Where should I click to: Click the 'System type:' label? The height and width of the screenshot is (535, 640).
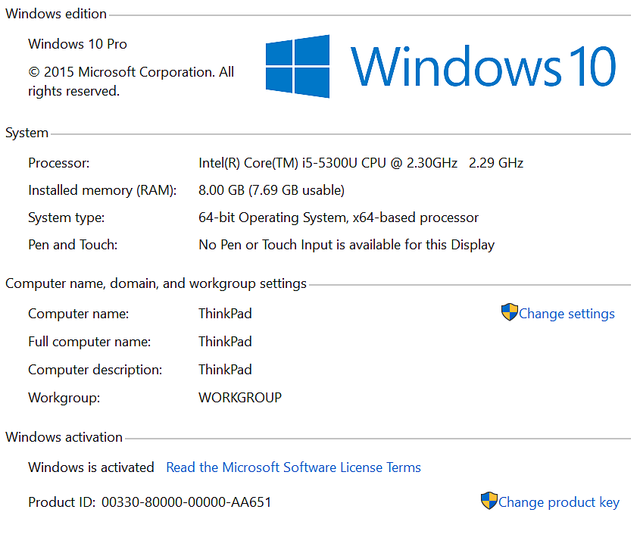coord(66,218)
